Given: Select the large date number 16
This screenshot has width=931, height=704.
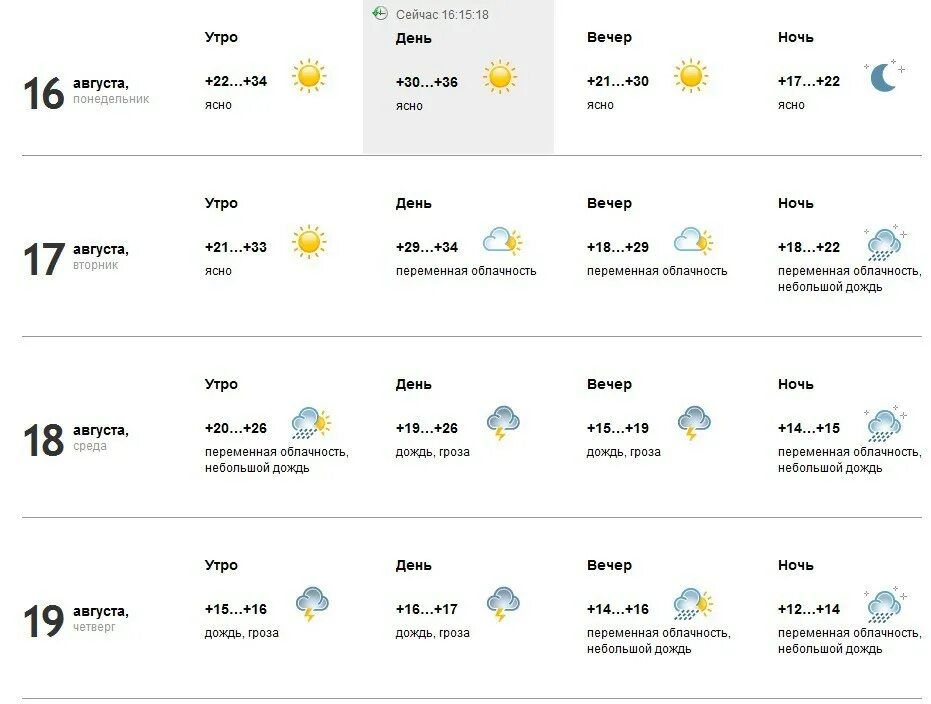Looking at the screenshot, I should (43, 93).
